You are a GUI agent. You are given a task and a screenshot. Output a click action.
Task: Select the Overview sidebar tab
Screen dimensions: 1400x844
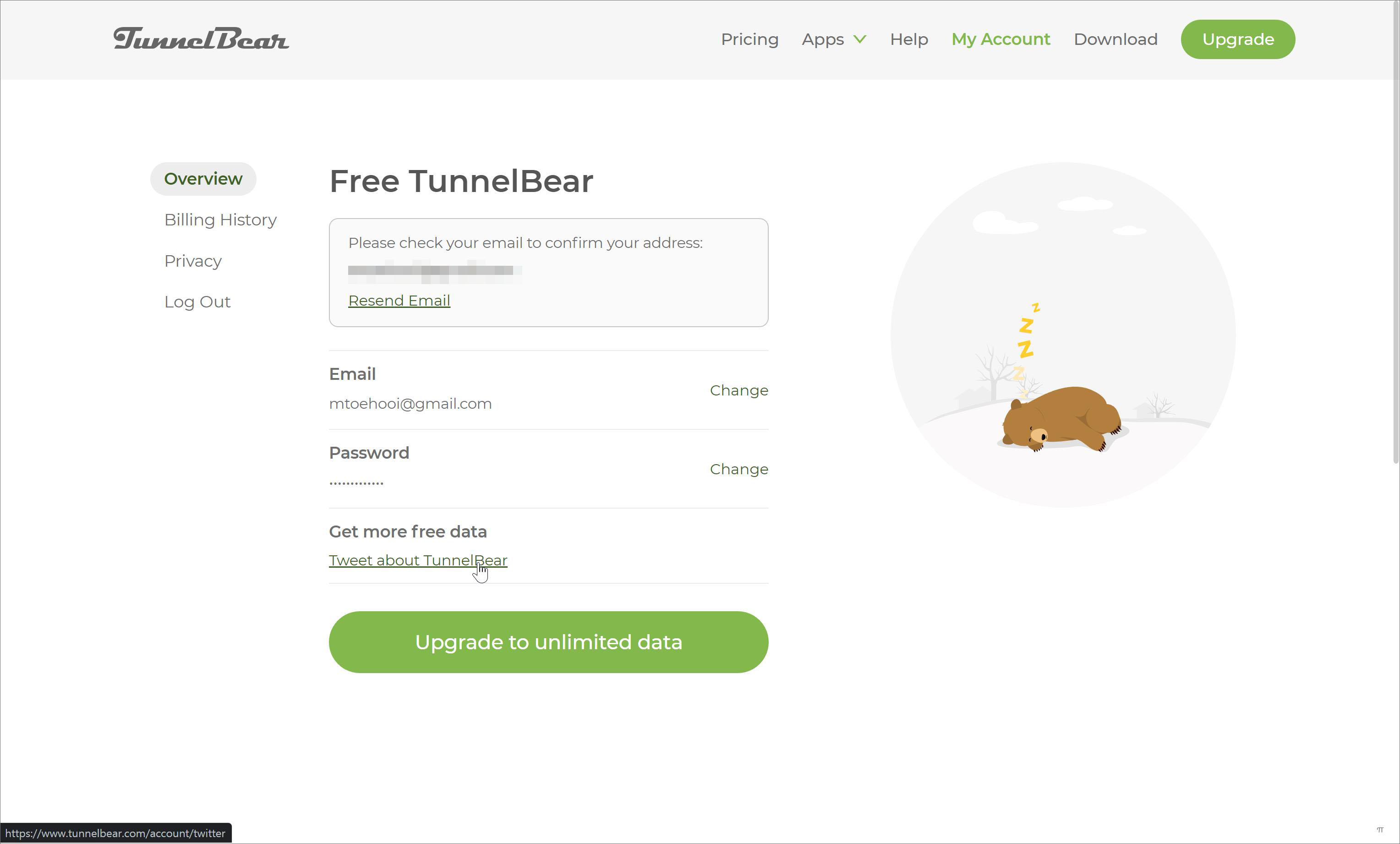click(x=203, y=179)
